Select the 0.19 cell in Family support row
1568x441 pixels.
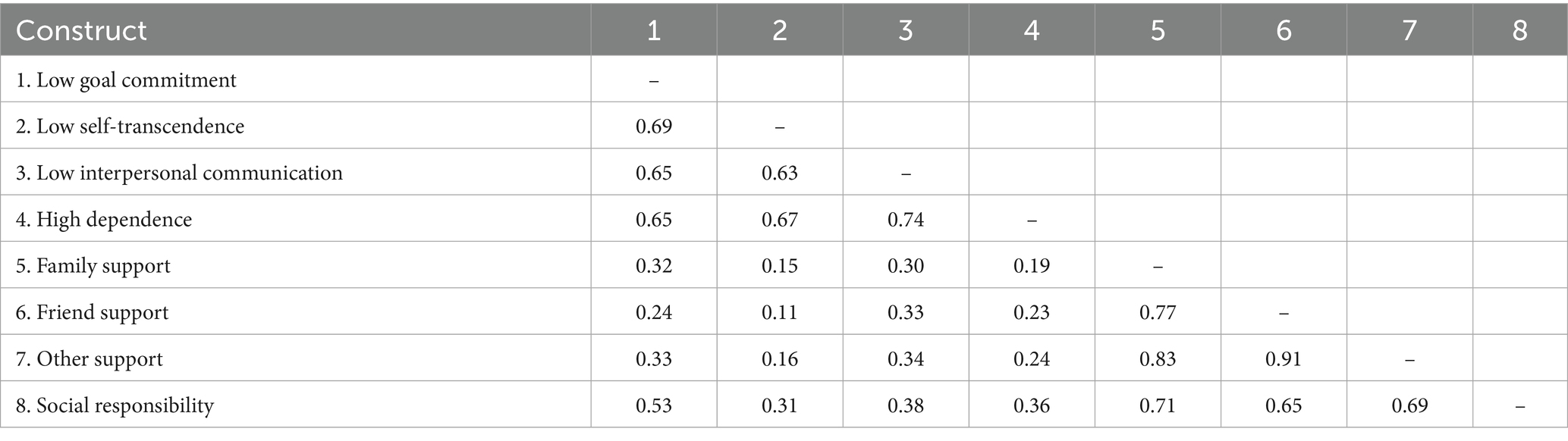1032,266
